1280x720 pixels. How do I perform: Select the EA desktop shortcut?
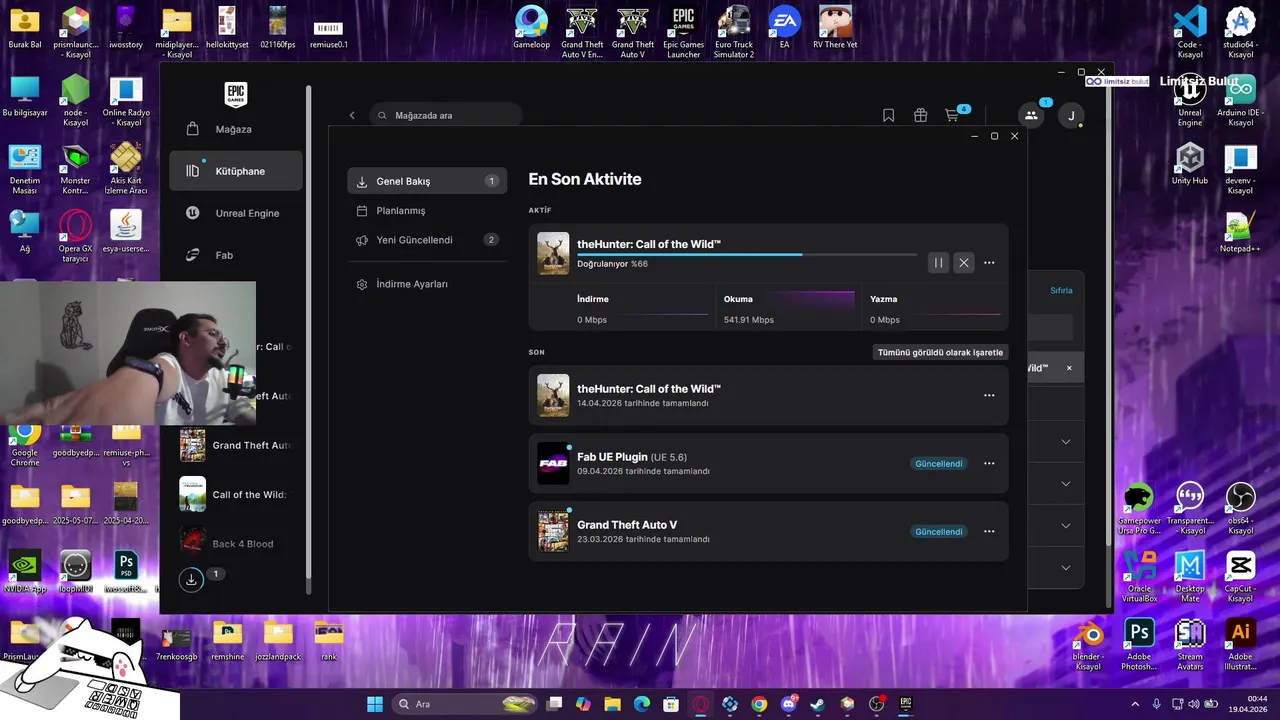(x=784, y=28)
